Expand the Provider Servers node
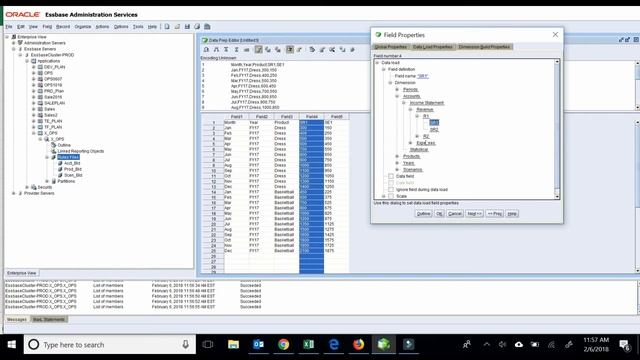This screenshot has width=640, height=360. [13, 193]
